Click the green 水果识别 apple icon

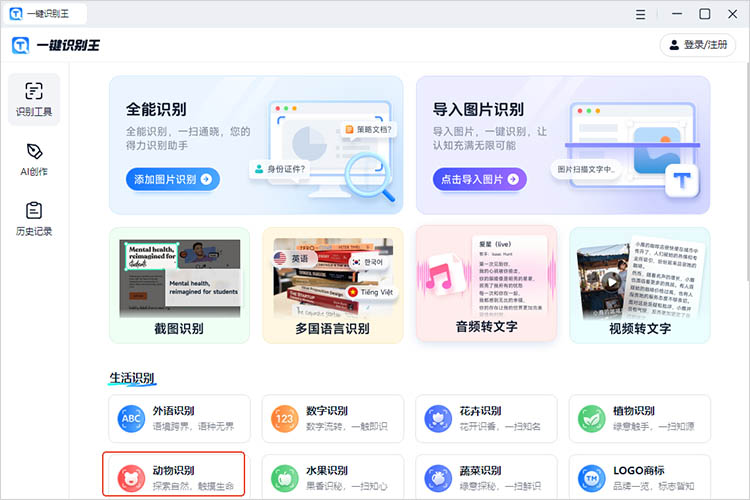285,478
